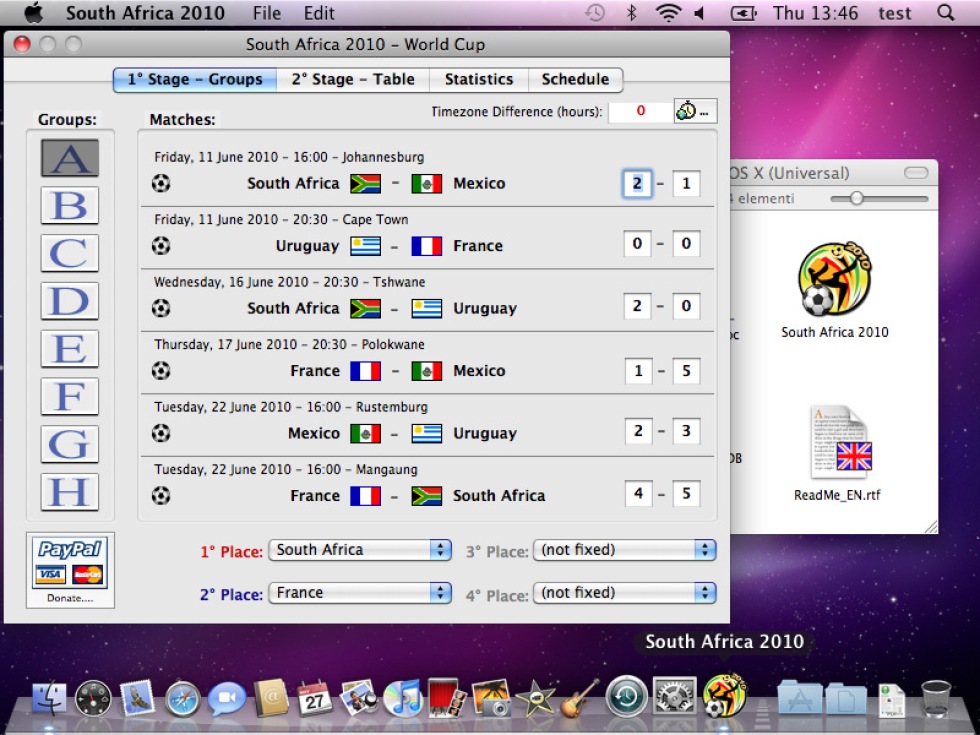
Task: Expand the 3° Place (not fixed) dropdown
Action: click(x=624, y=550)
